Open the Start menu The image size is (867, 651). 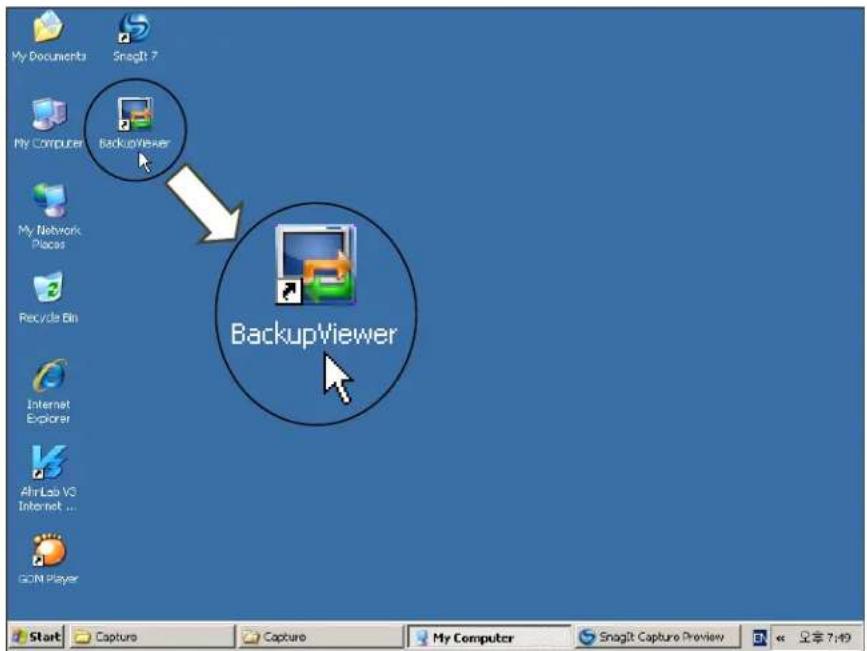click(x=36, y=637)
